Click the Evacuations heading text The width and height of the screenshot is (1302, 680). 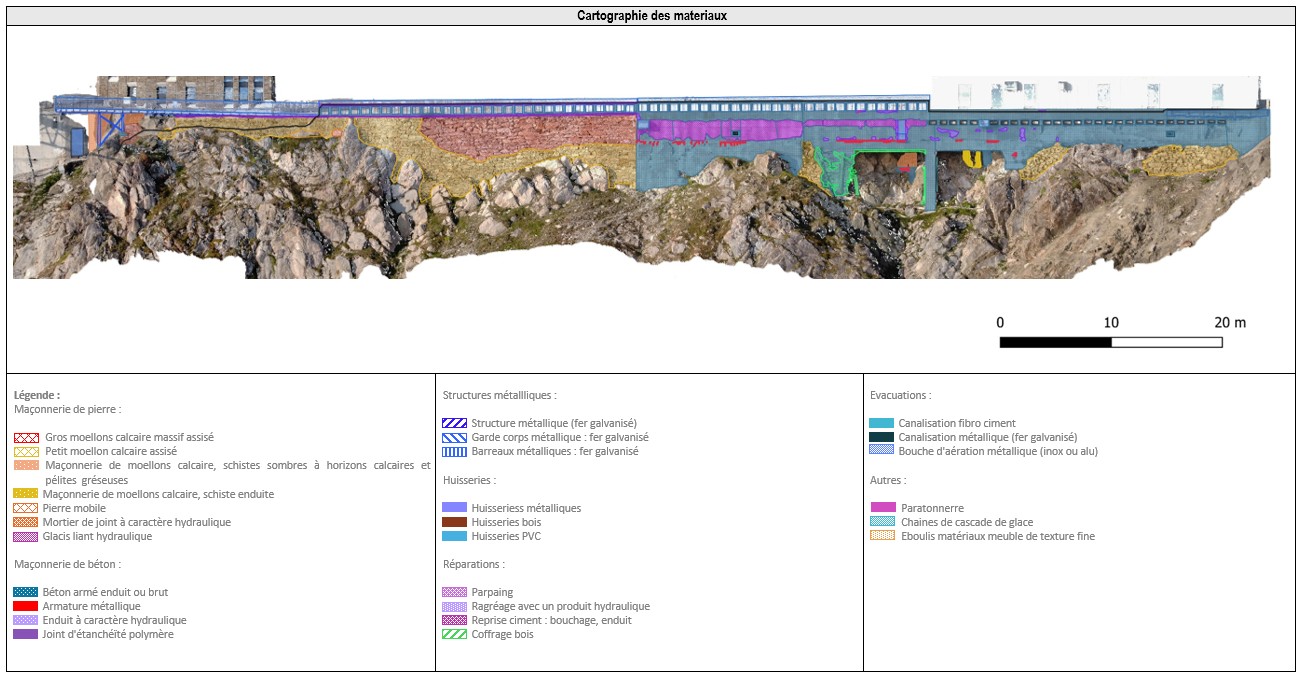click(x=900, y=395)
